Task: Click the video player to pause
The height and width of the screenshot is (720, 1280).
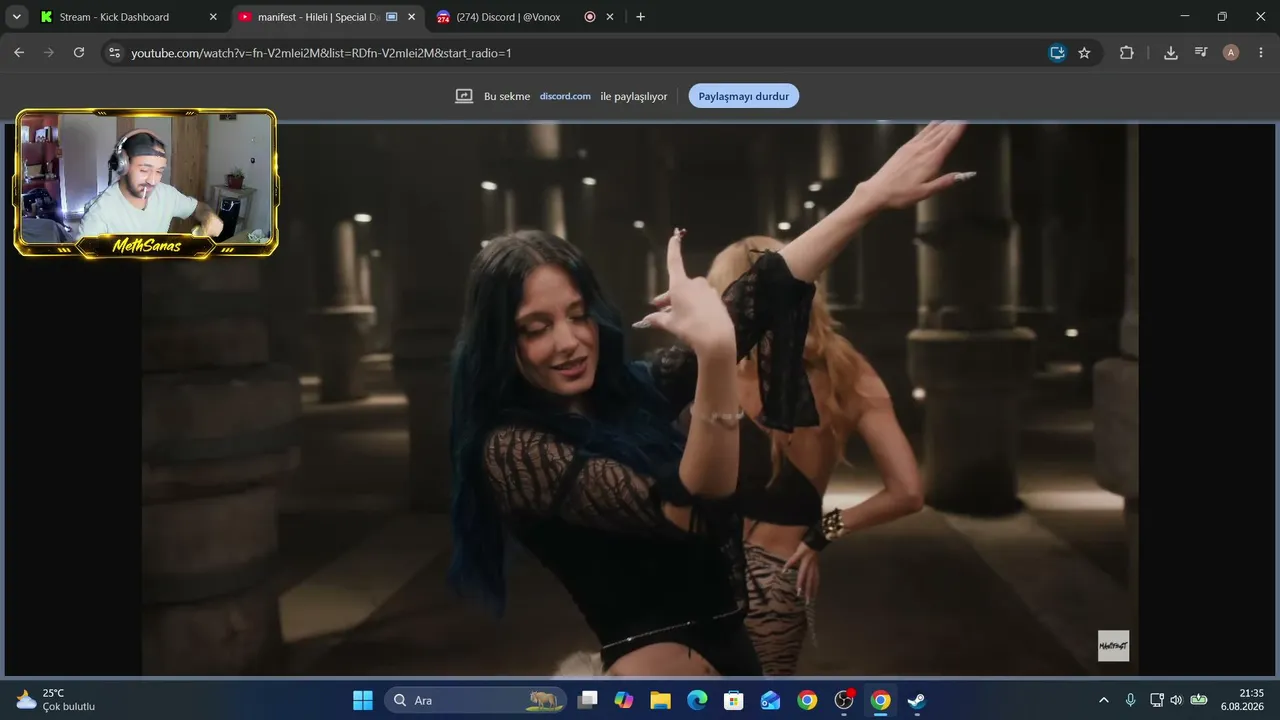Action: tap(640, 400)
